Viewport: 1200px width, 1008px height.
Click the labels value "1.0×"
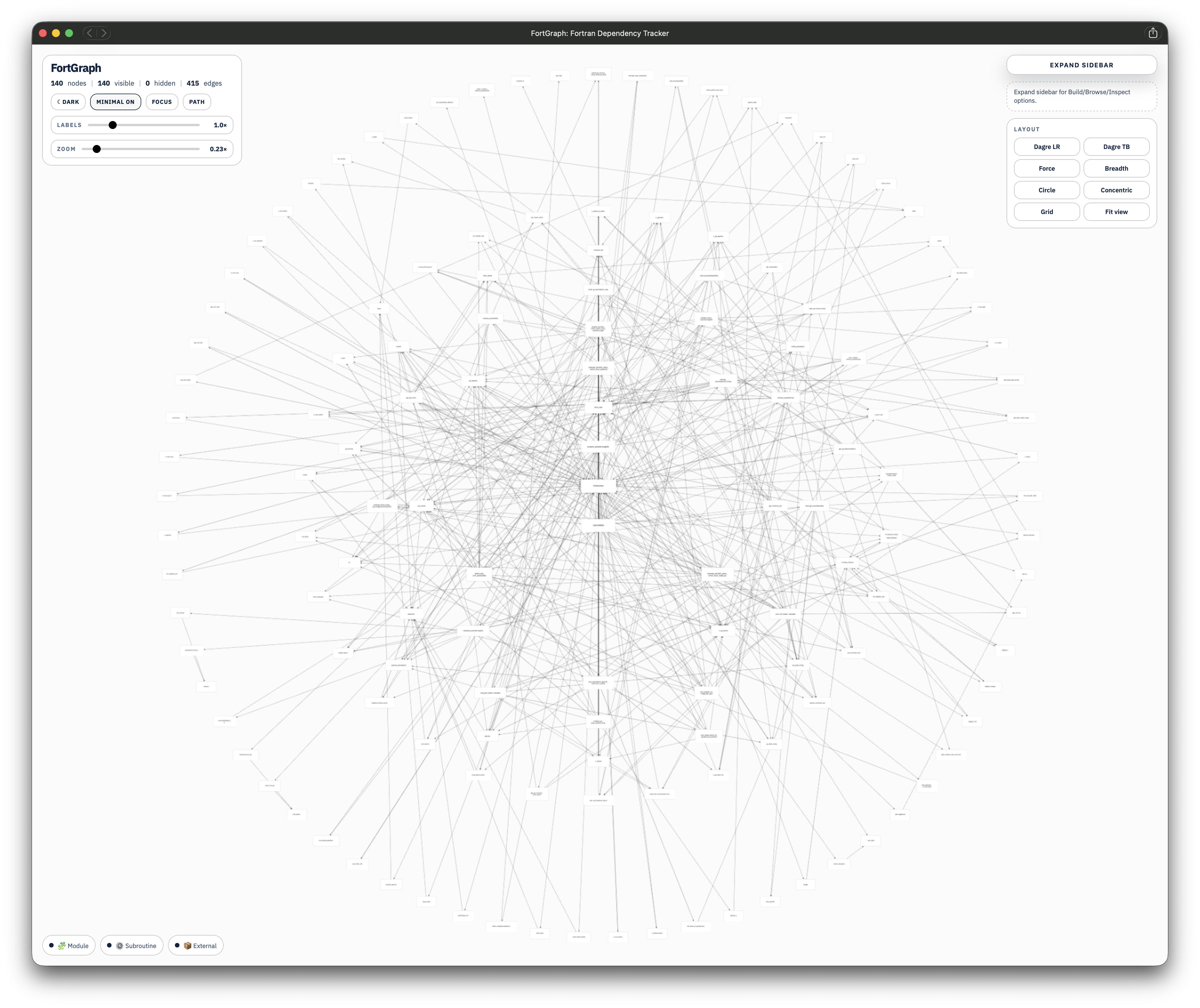point(220,125)
